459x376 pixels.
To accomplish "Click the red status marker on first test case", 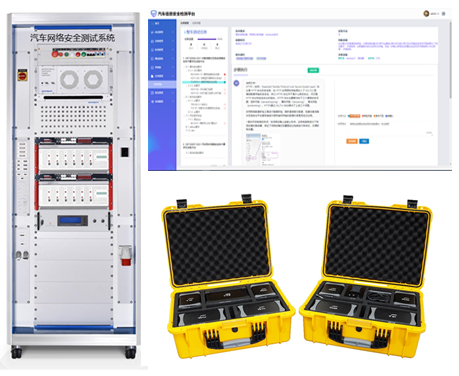I will click(x=225, y=74).
